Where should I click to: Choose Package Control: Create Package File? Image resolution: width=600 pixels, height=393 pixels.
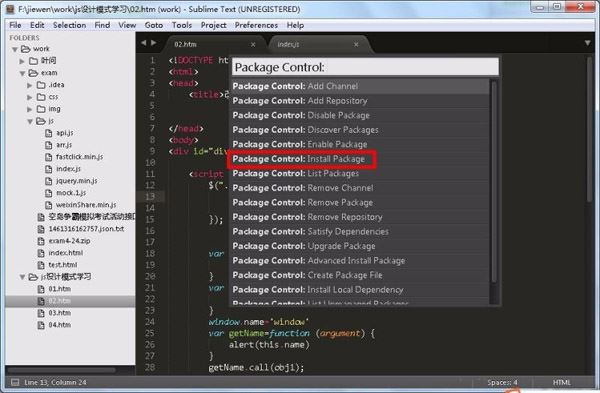pyautogui.click(x=360, y=275)
